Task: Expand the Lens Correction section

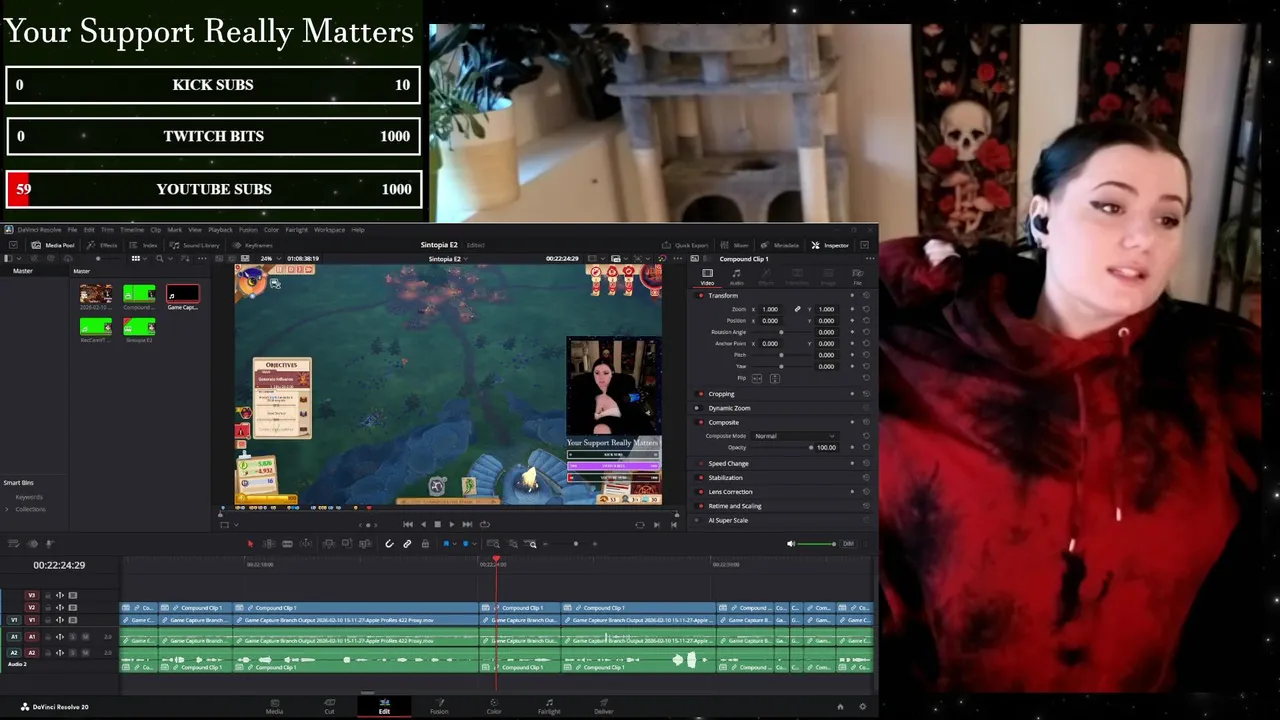Action: click(x=730, y=492)
